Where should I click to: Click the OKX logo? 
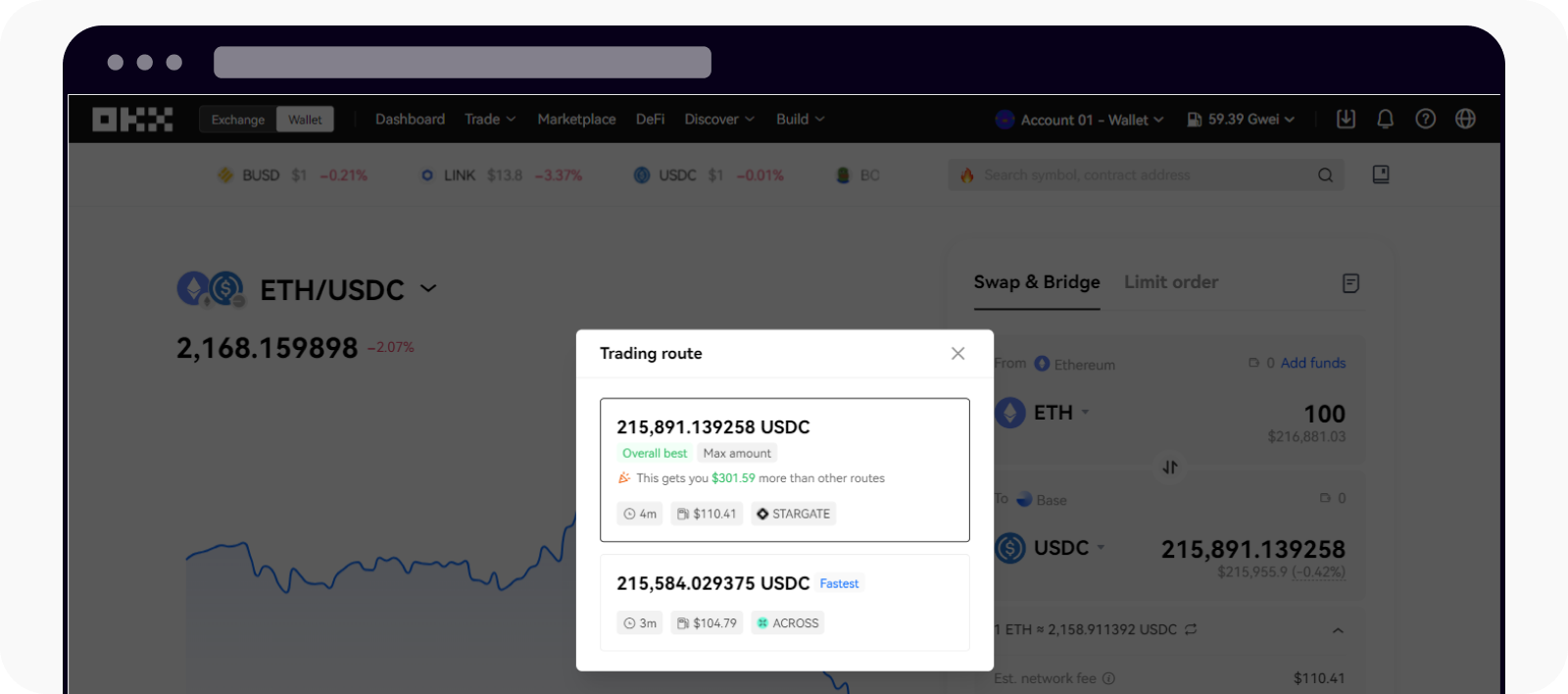pos(132,120)
